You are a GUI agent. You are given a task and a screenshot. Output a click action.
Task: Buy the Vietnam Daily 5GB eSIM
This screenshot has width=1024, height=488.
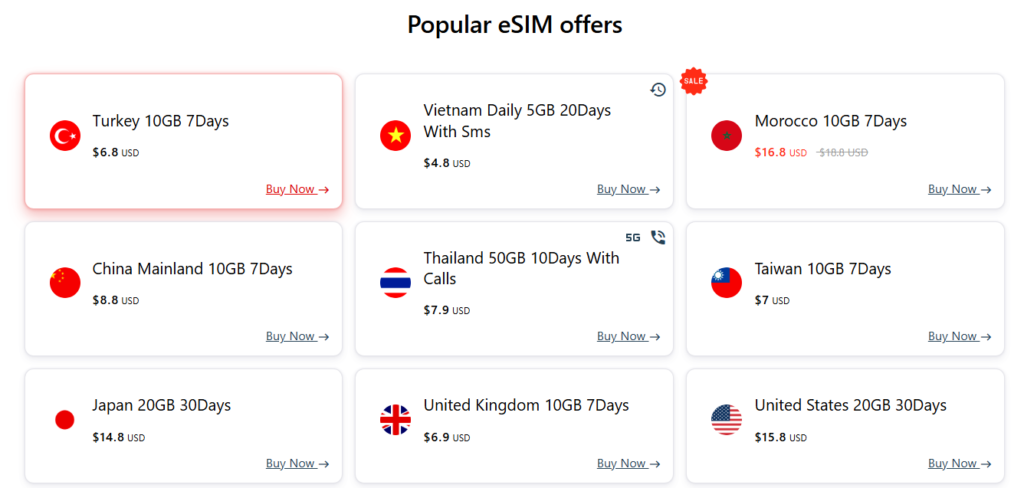tap(628, 189)
